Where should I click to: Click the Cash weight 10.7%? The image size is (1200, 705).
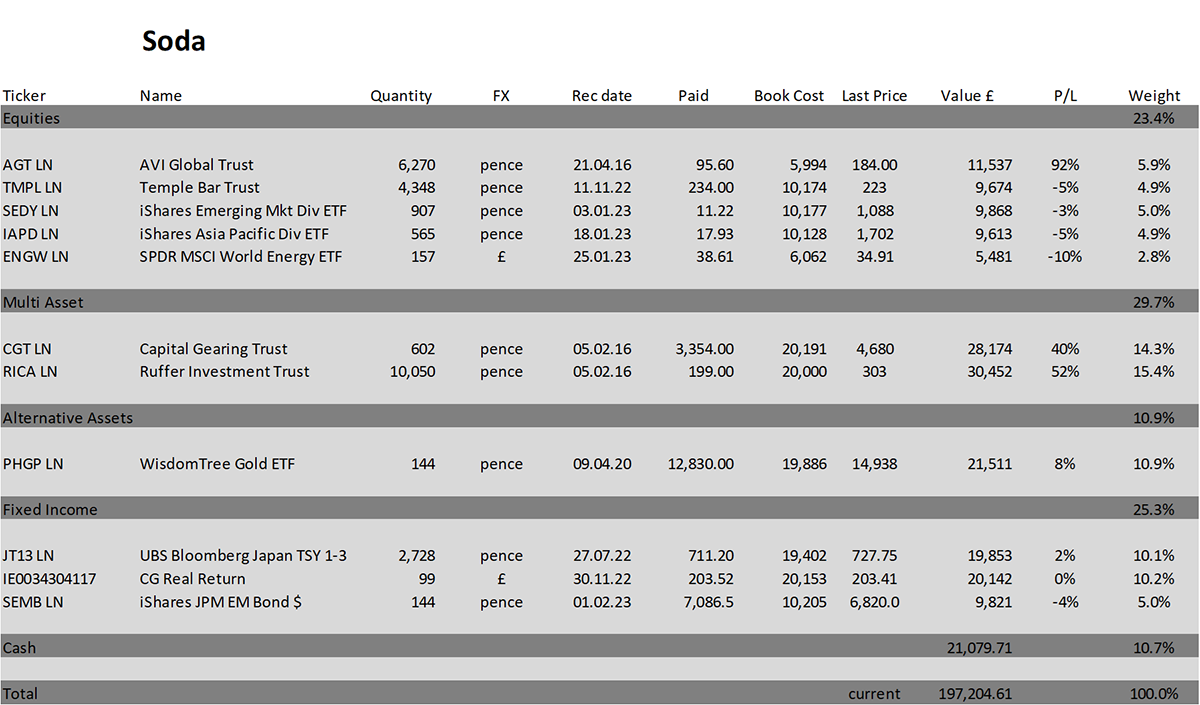(1154, 648)
